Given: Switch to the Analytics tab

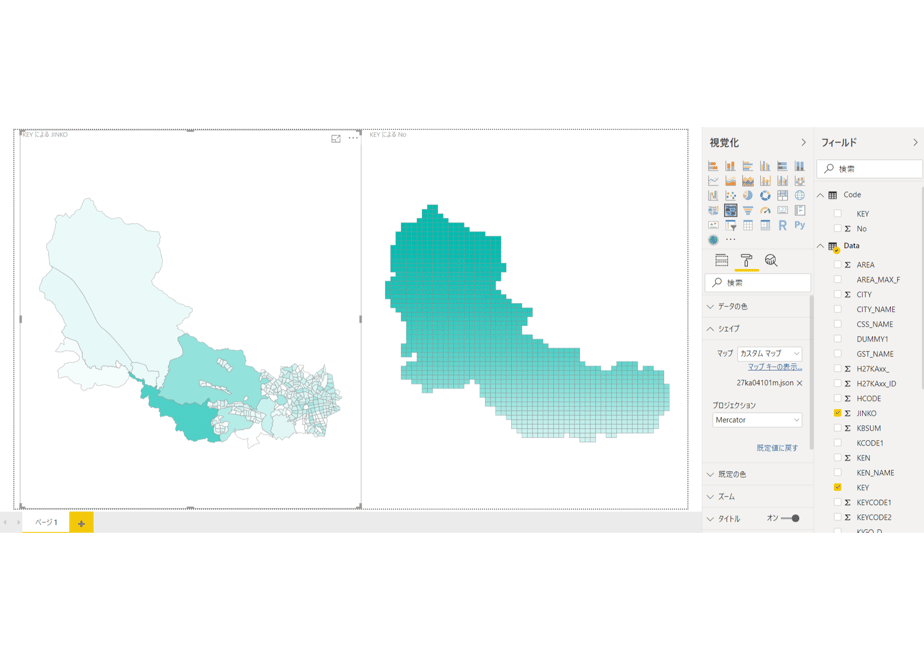Looking at the screenshot, I should (x=771, y=260).
